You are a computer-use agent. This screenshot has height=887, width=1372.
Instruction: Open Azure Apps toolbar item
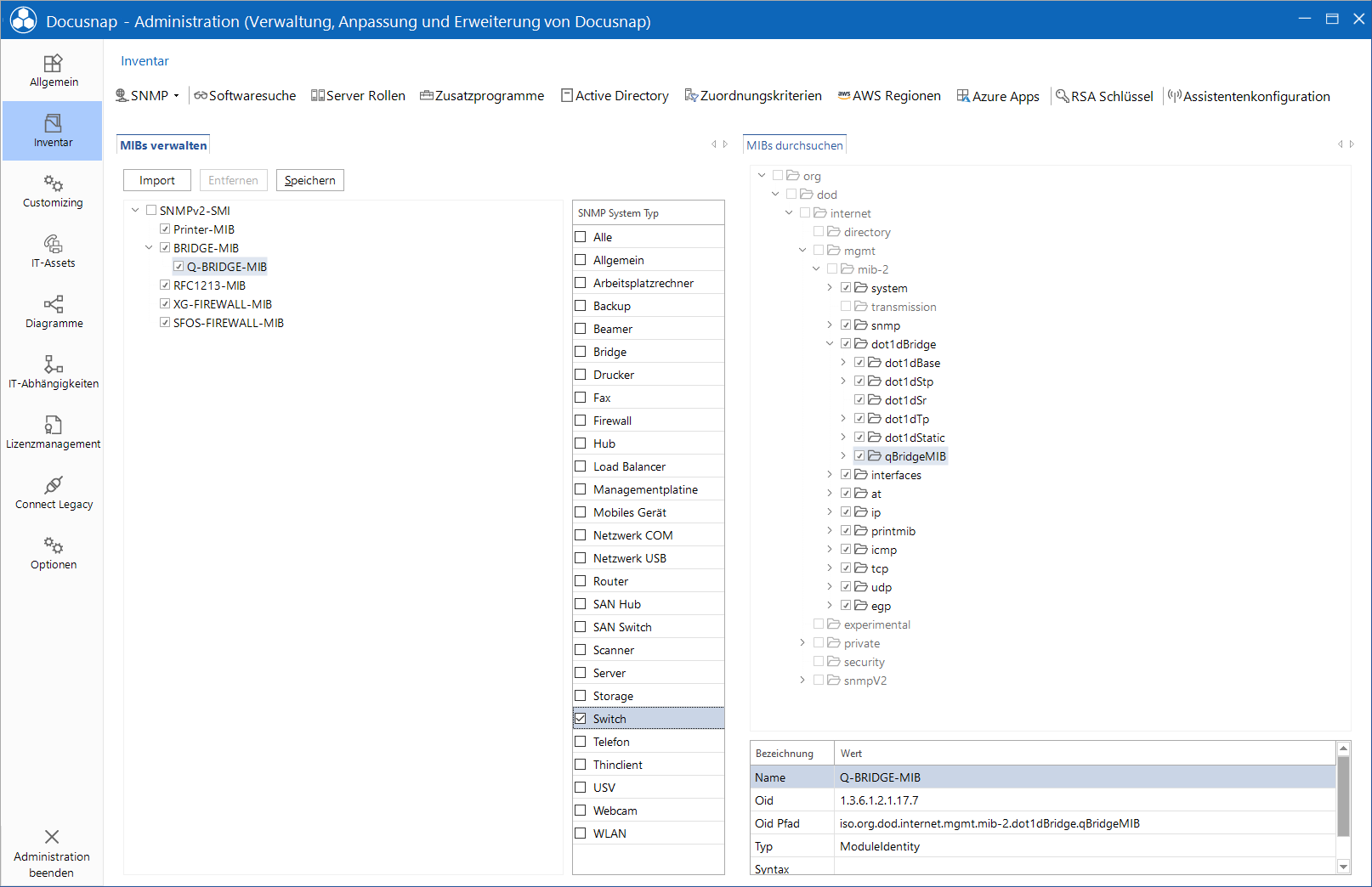[998, 96]
